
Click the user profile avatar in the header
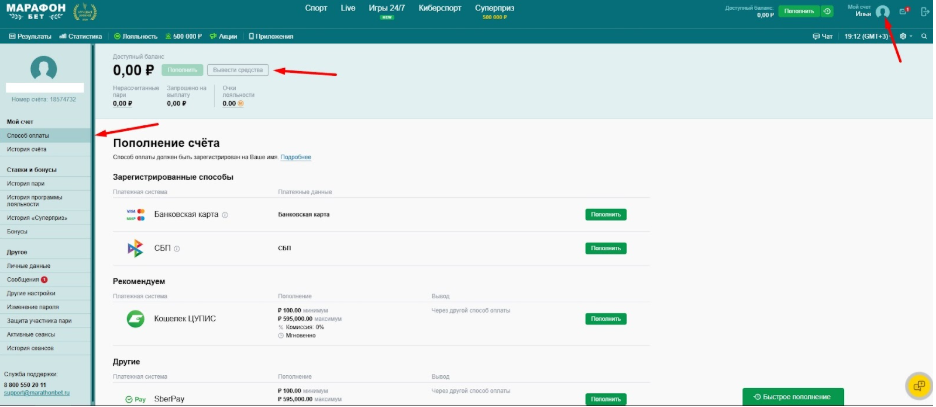point(882,12)
